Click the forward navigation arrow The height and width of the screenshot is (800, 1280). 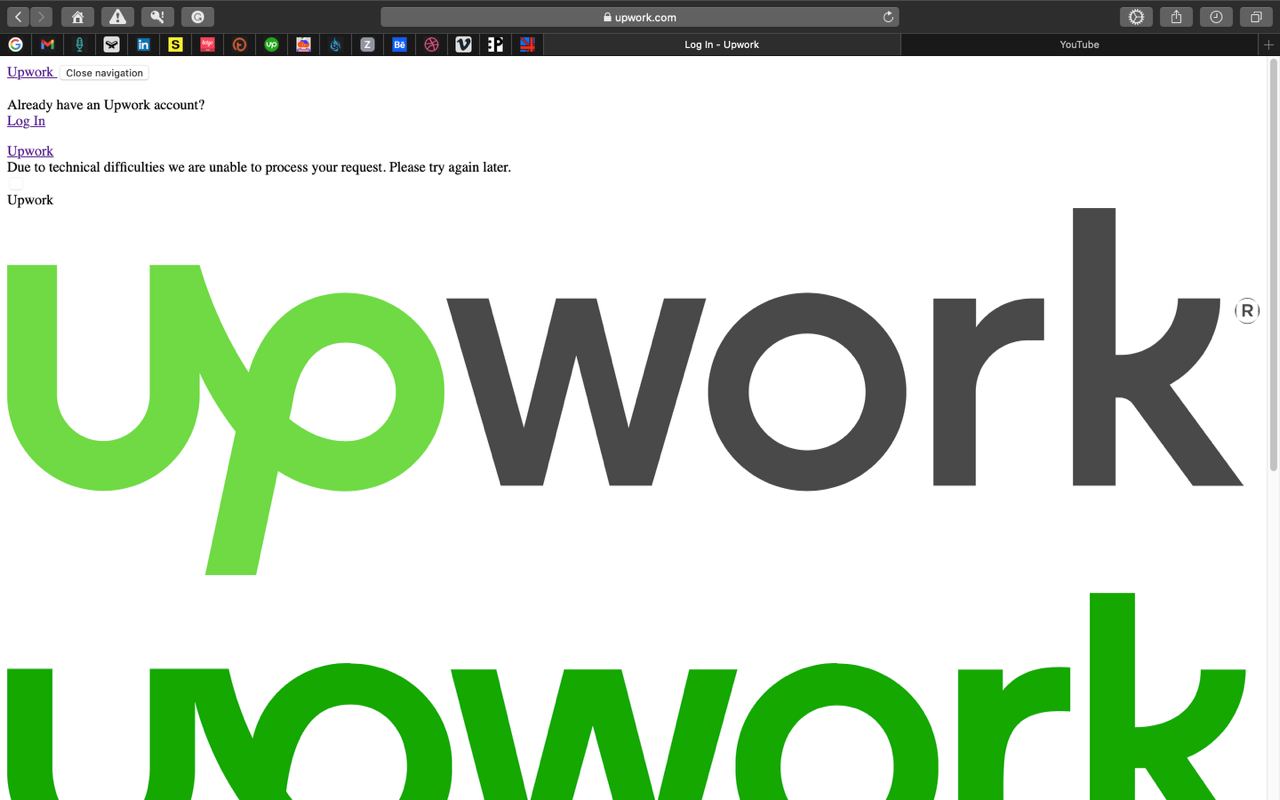pyautogui.click(x=41, y=17)
